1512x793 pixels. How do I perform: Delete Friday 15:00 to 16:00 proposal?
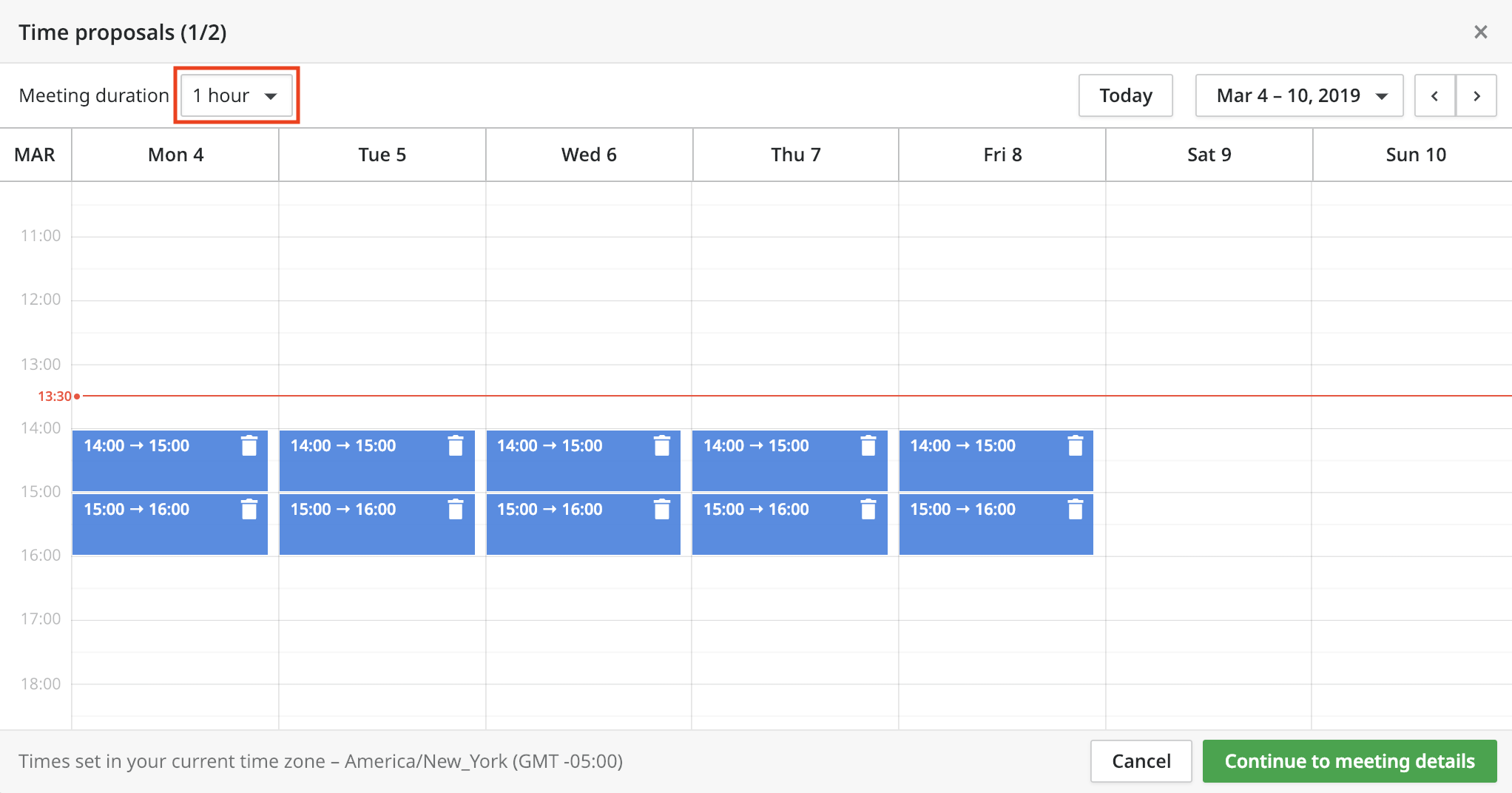[1076, 509]
